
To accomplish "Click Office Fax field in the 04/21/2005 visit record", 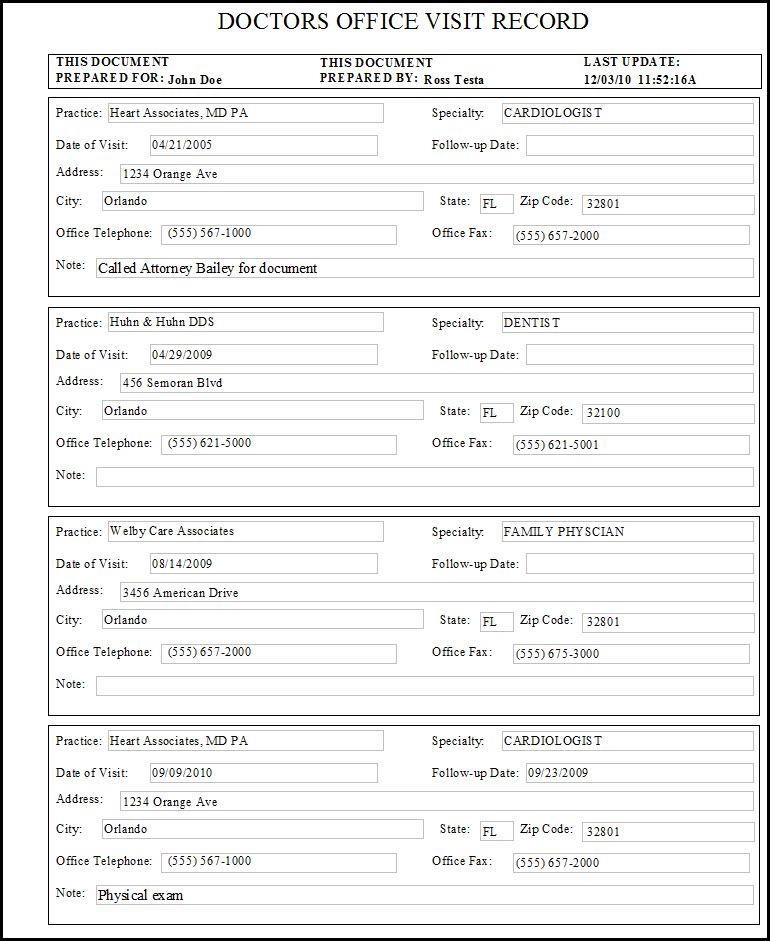I will click(631, 235).
